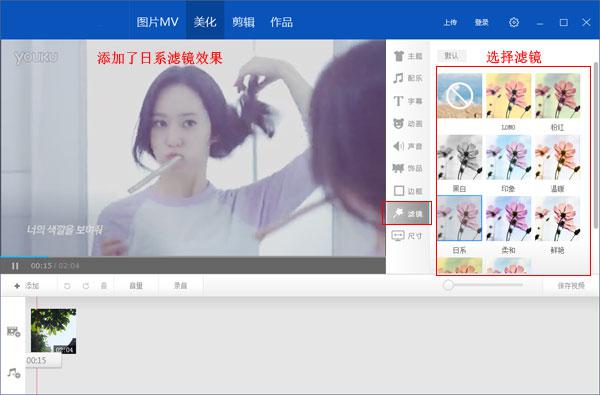Screen dimensions: 600x395
Task: Switch to the 作品 tab
Action: 281,22
